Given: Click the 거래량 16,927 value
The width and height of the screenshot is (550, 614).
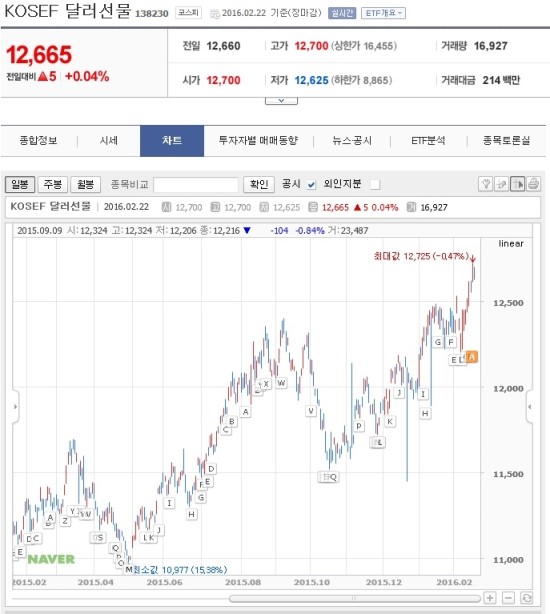Looking at the screenshot, I should tap(490, 46).
